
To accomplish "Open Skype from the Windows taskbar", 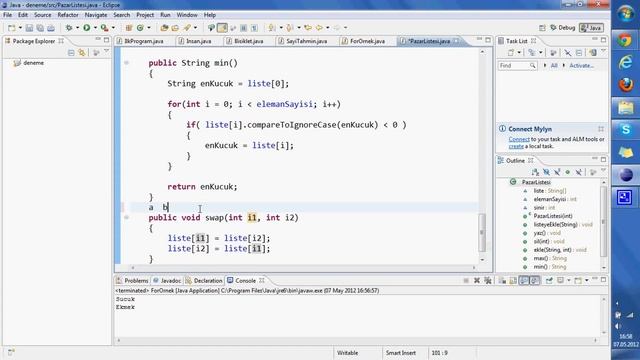I will tap(625, 130).
